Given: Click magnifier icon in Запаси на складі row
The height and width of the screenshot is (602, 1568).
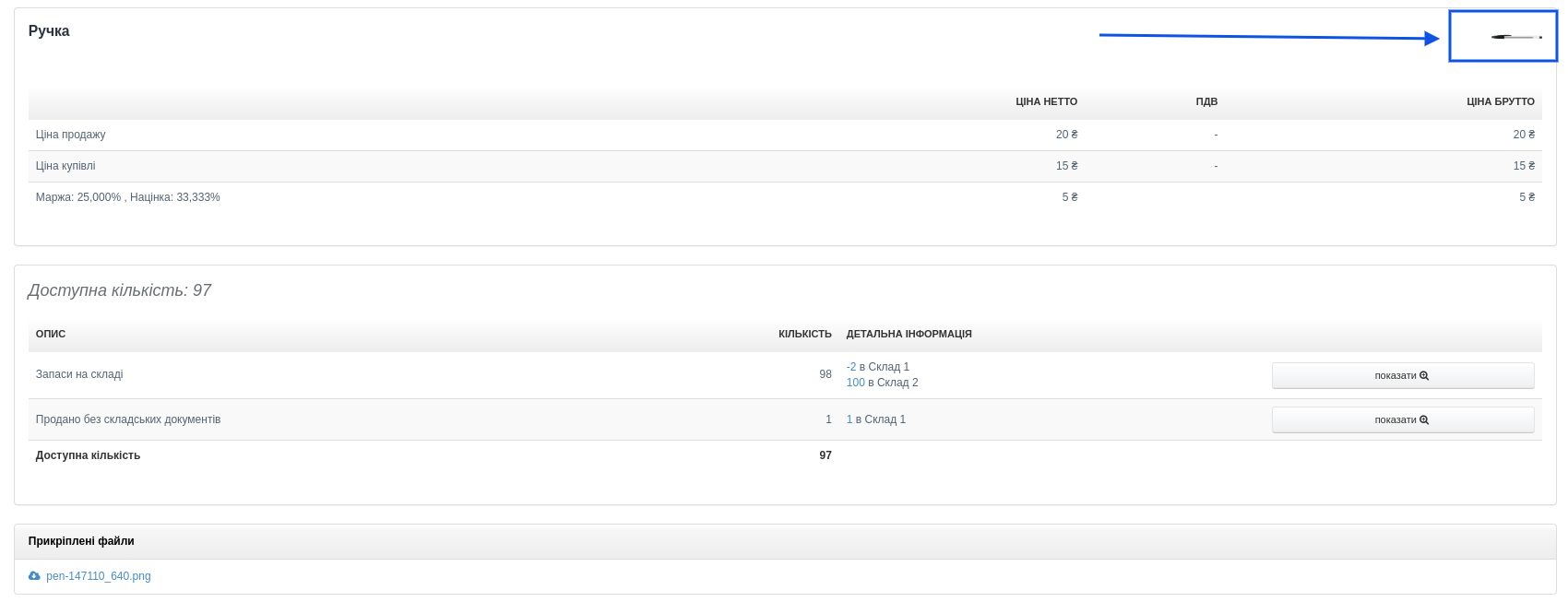Looking at the screenshot, I should pos(1424,376).
